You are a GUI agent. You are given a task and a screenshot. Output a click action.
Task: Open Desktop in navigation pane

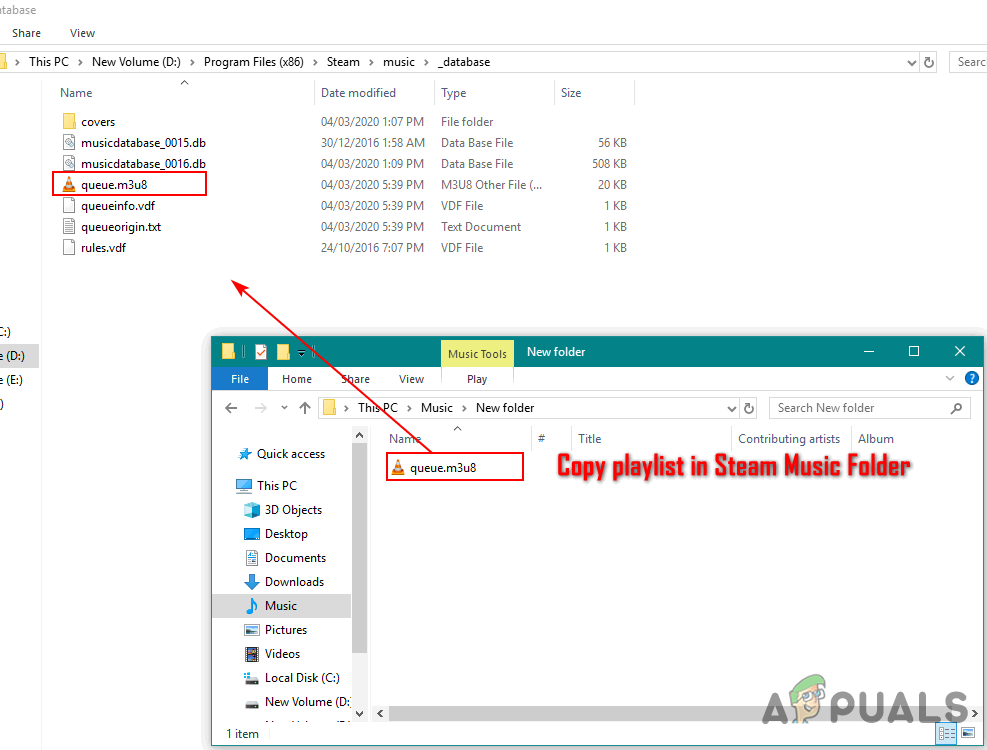(x=276, y=533)
